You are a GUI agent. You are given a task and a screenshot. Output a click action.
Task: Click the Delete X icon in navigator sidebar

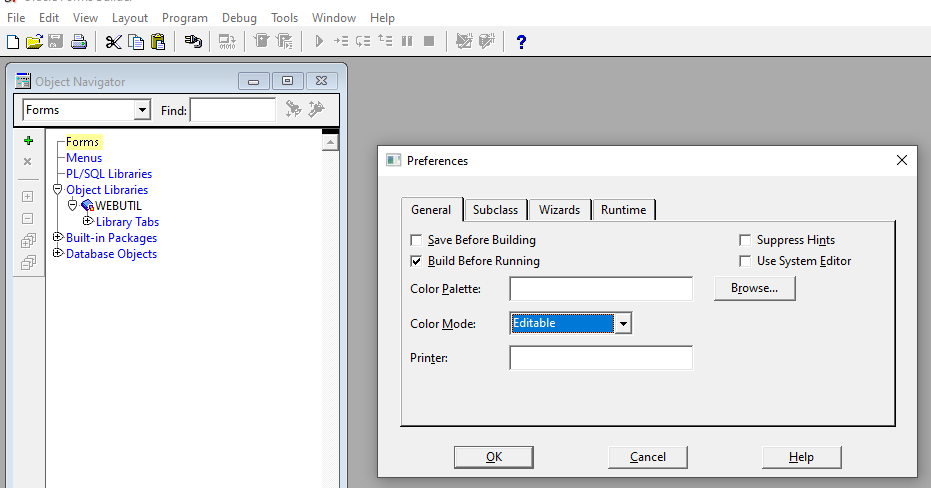(27, 161)
